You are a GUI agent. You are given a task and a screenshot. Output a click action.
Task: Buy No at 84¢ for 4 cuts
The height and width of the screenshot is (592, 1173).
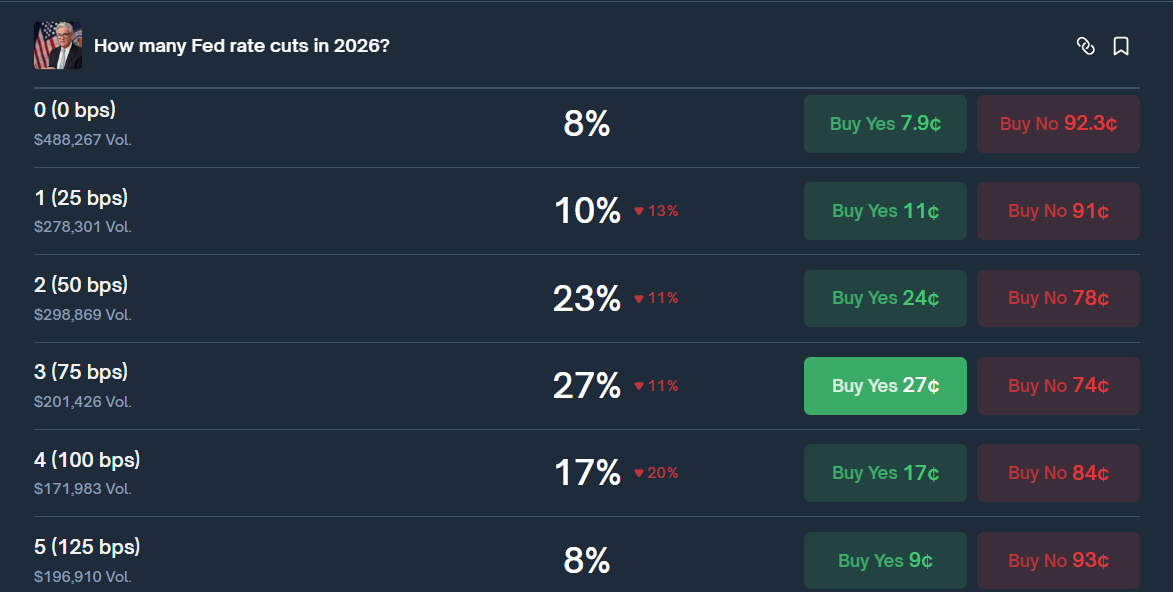[x=1058, y=472]
